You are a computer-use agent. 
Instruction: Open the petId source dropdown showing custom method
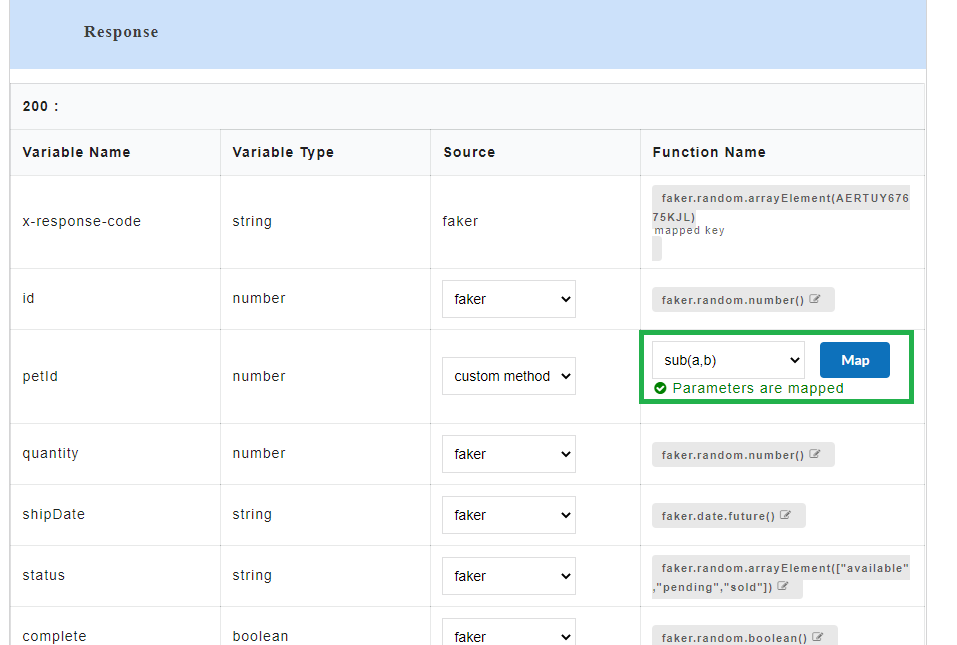509,376
